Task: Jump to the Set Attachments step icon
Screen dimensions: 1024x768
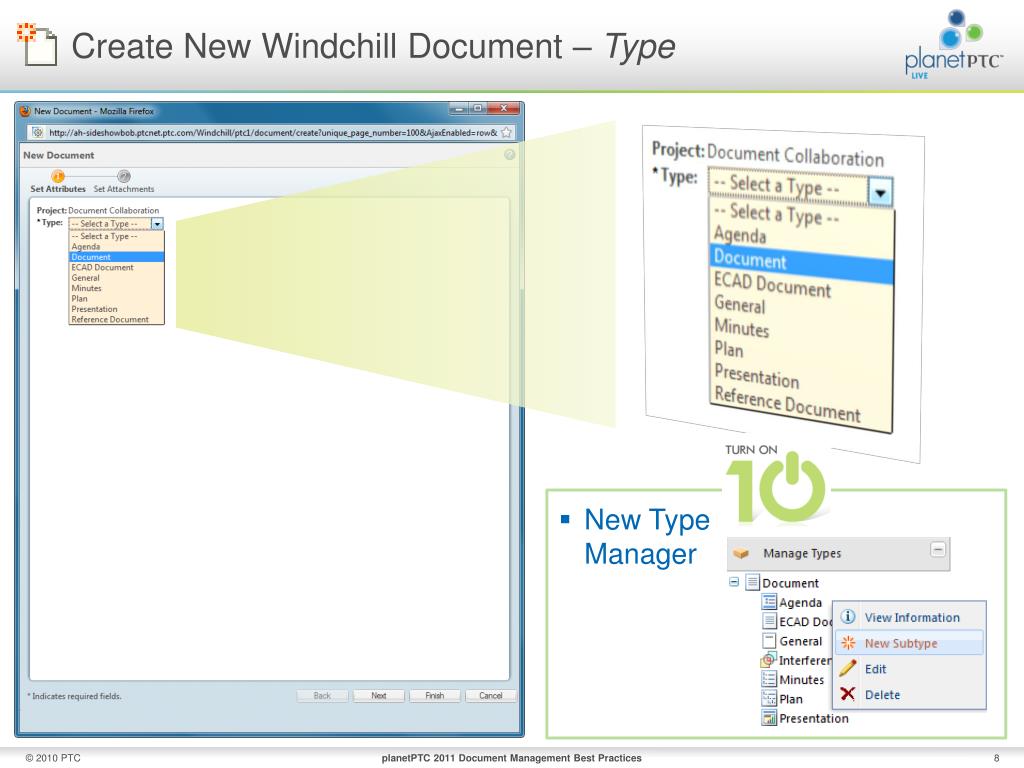Action: coord(123,176)
